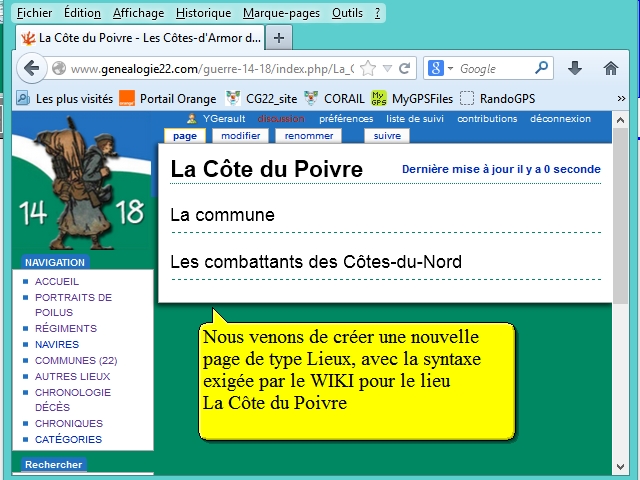This screenshot has width=640, height=480.
Task: Reload the page using the refresh icon
Action: pos(404,69)
